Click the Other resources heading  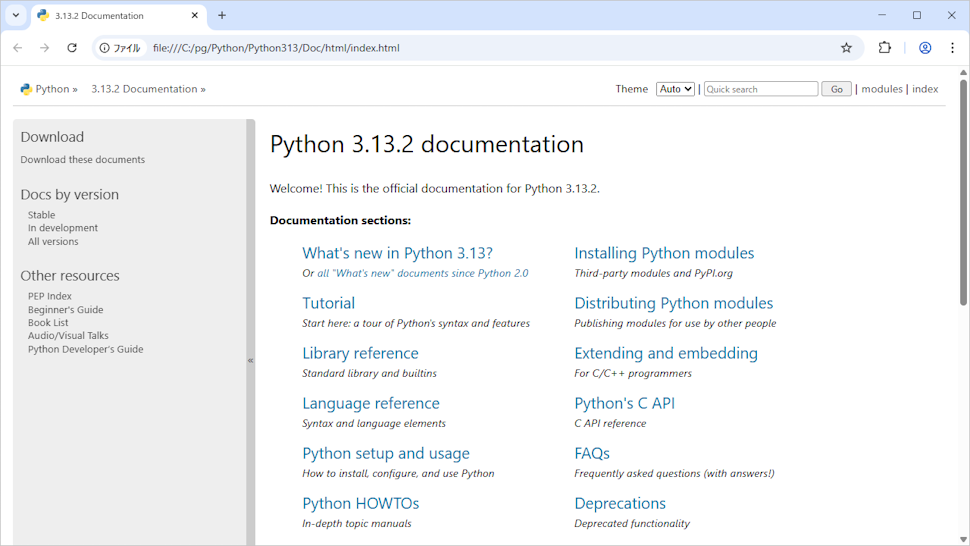70,276
